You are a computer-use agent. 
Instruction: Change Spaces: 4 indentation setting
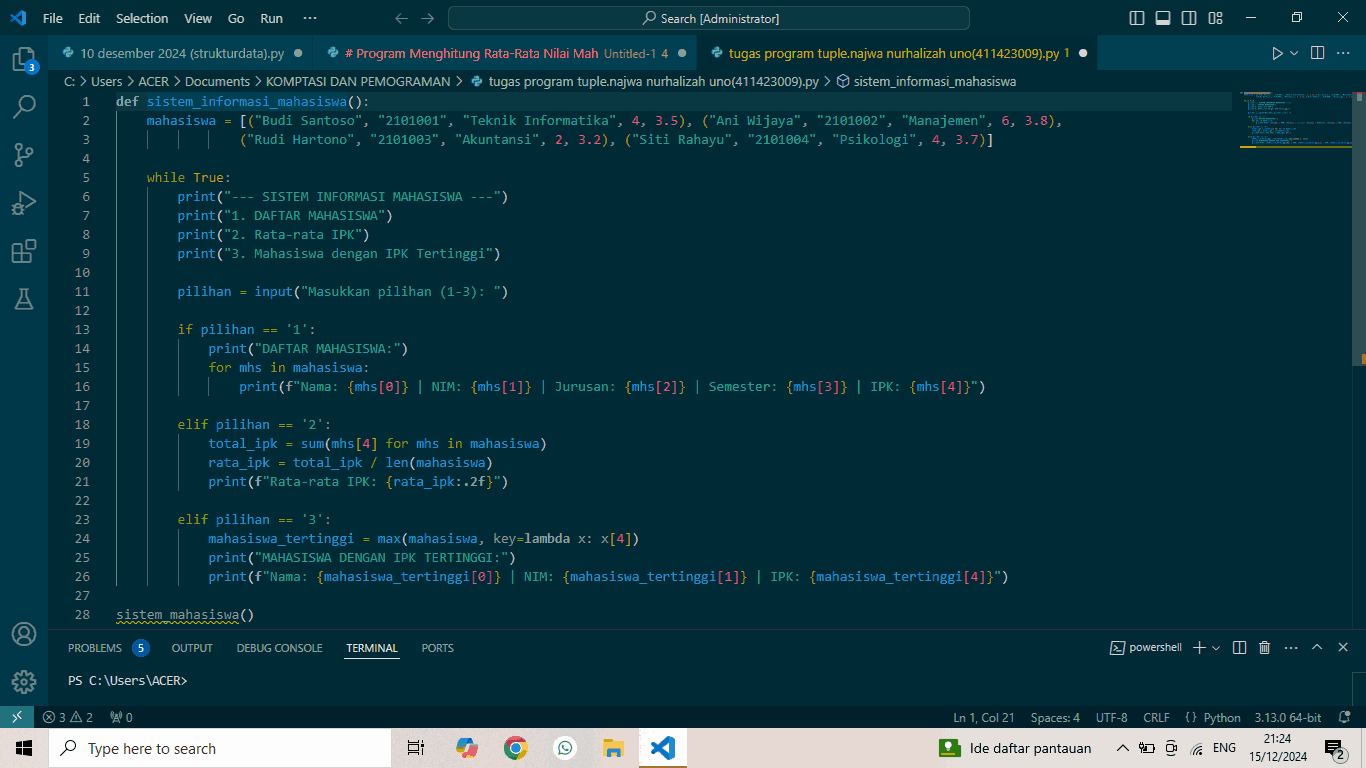pyautogui.click(x=1055, y=717)
